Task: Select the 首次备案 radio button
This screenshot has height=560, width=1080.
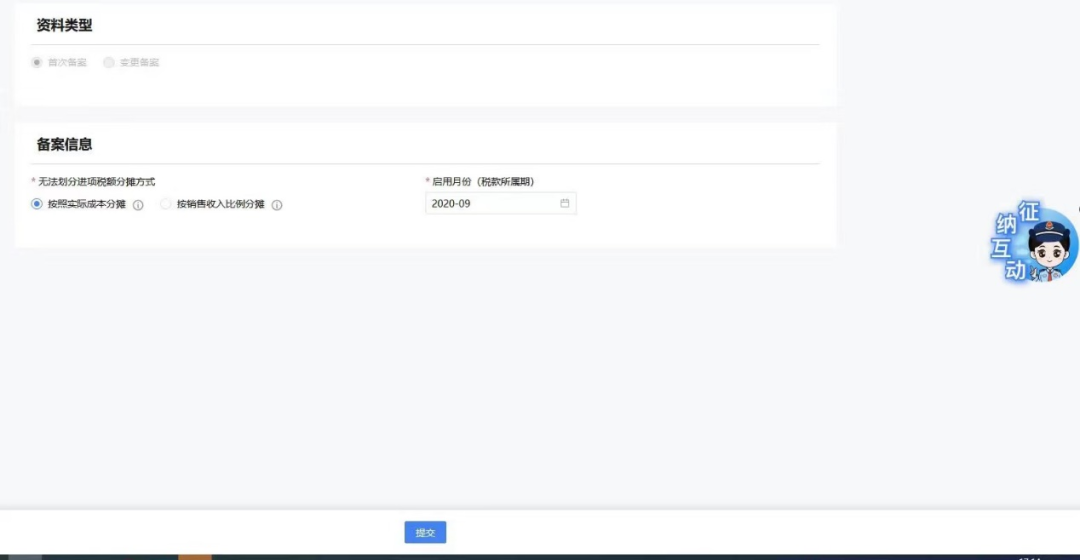Action: (x=37, y=62)
